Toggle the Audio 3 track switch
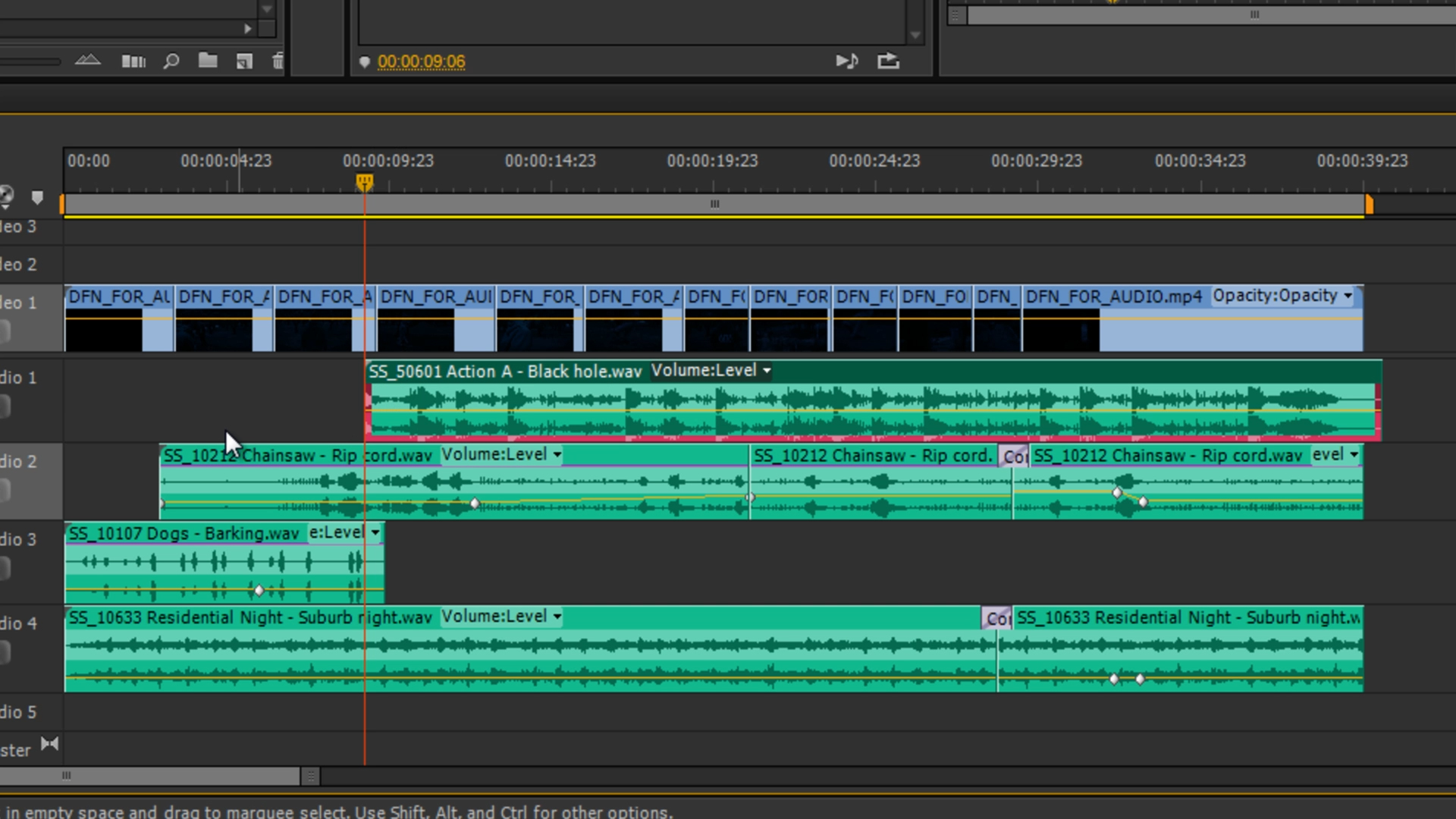Image resolution: width=1456 pixels, height=819 pixels. coord(5,568)
